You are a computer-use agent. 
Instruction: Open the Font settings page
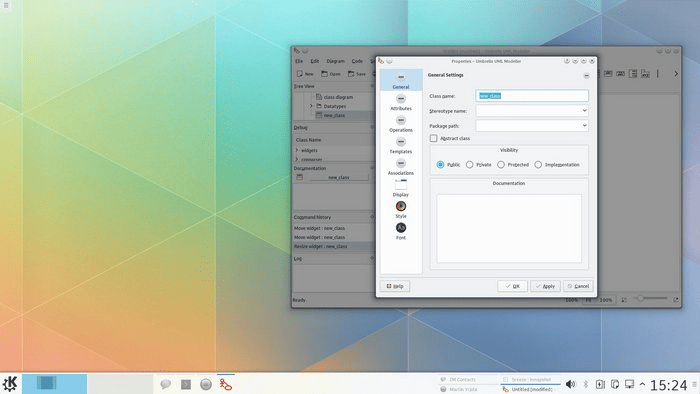click(x=401, y=232)
